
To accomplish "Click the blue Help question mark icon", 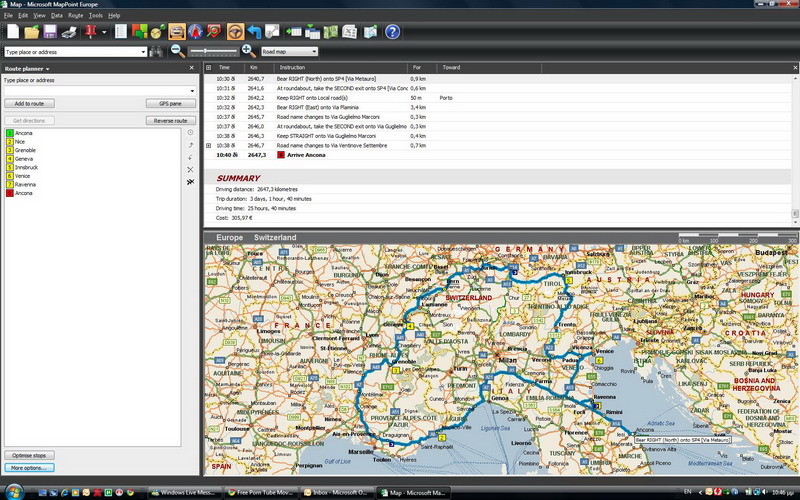I will [392, 32].
